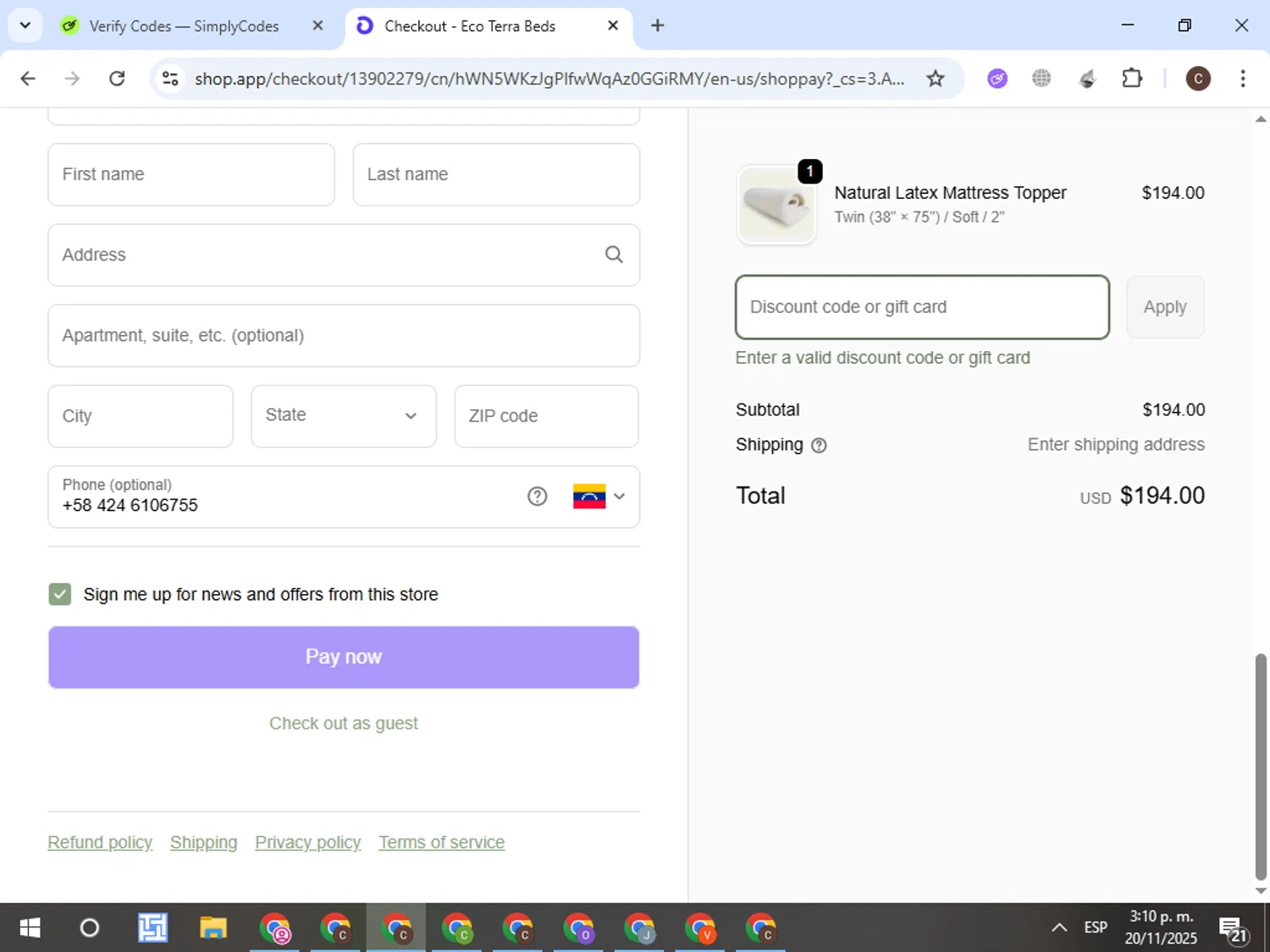Screen dimensions: 1270x952
Task: Focus the ZIP code field
Action: pyautogui.click(x=546, y=416)
